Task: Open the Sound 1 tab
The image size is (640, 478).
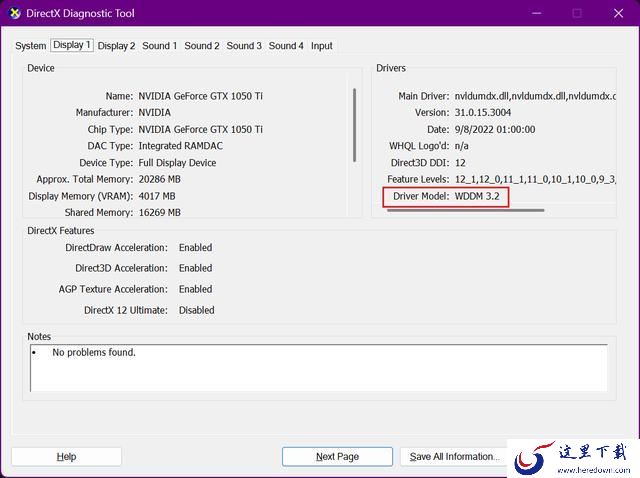Action: 160,46
